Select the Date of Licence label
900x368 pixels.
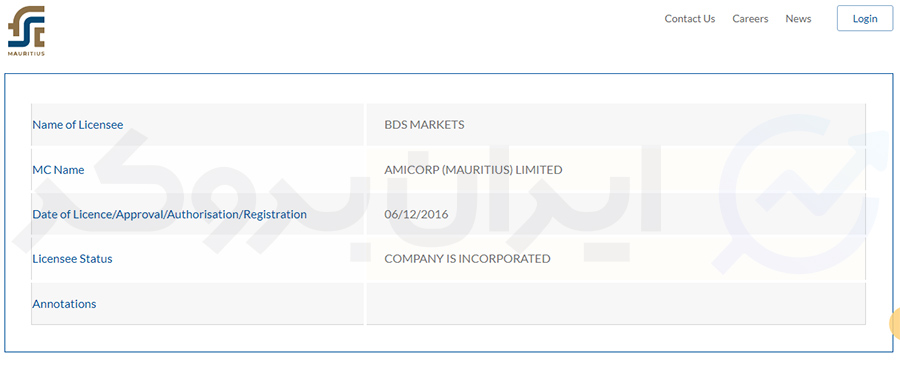[169, 214]
